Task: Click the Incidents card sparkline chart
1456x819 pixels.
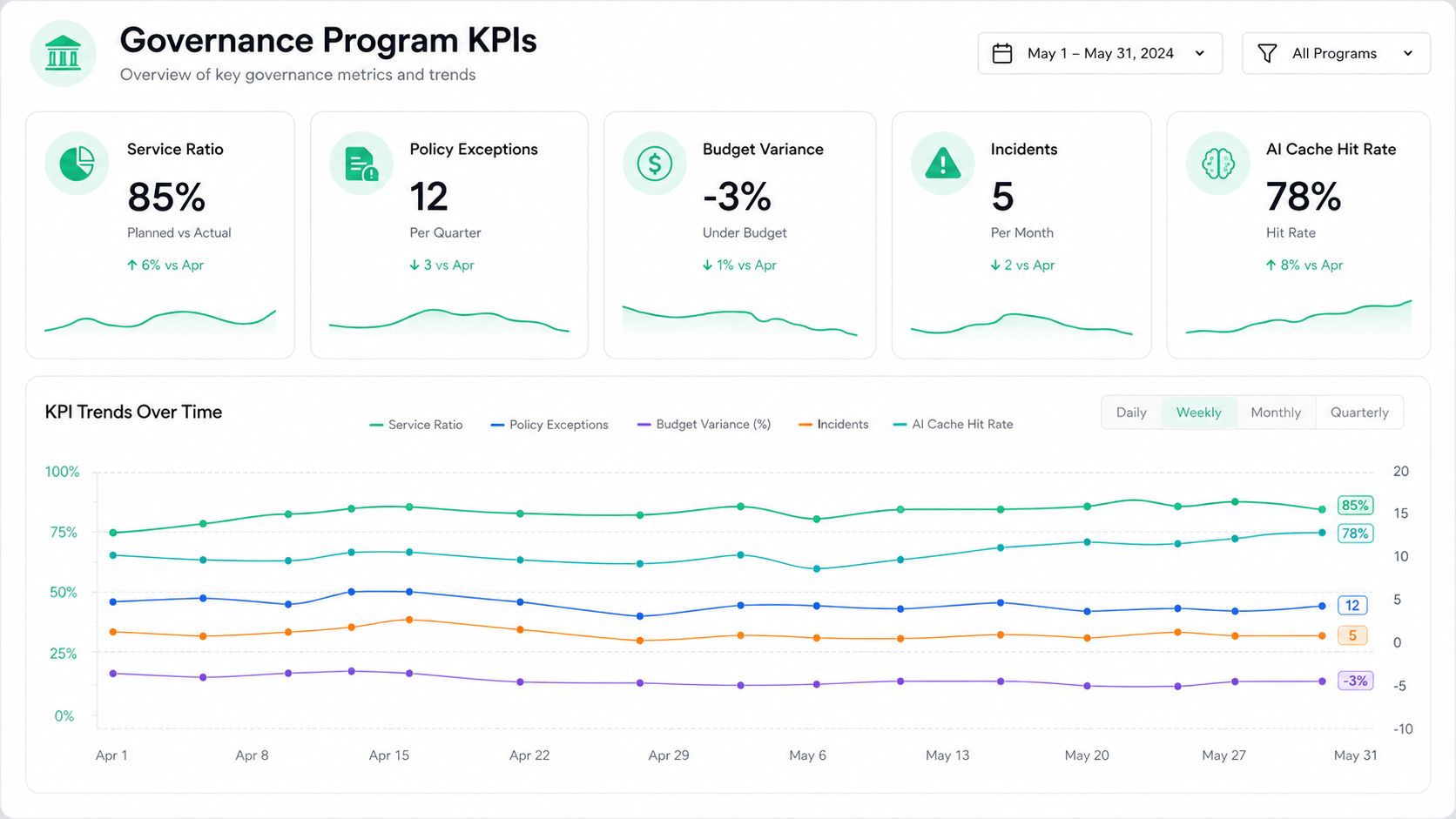Action: (x=1021, y=324)
